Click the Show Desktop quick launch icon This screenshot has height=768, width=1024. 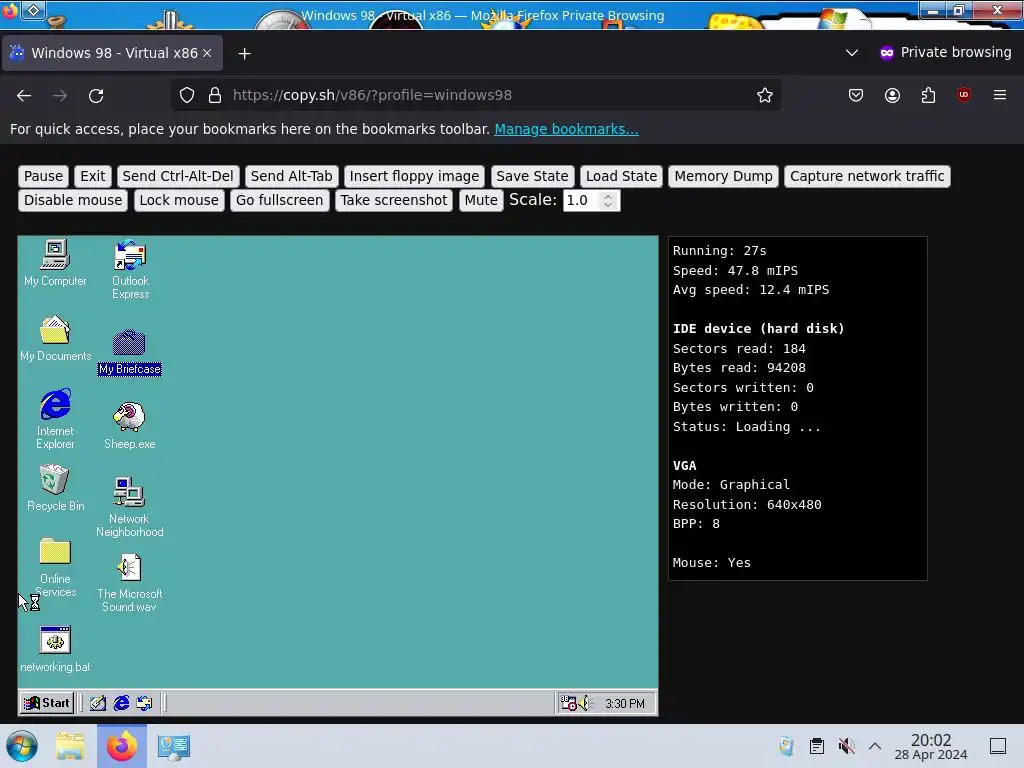tap(98, 703)
